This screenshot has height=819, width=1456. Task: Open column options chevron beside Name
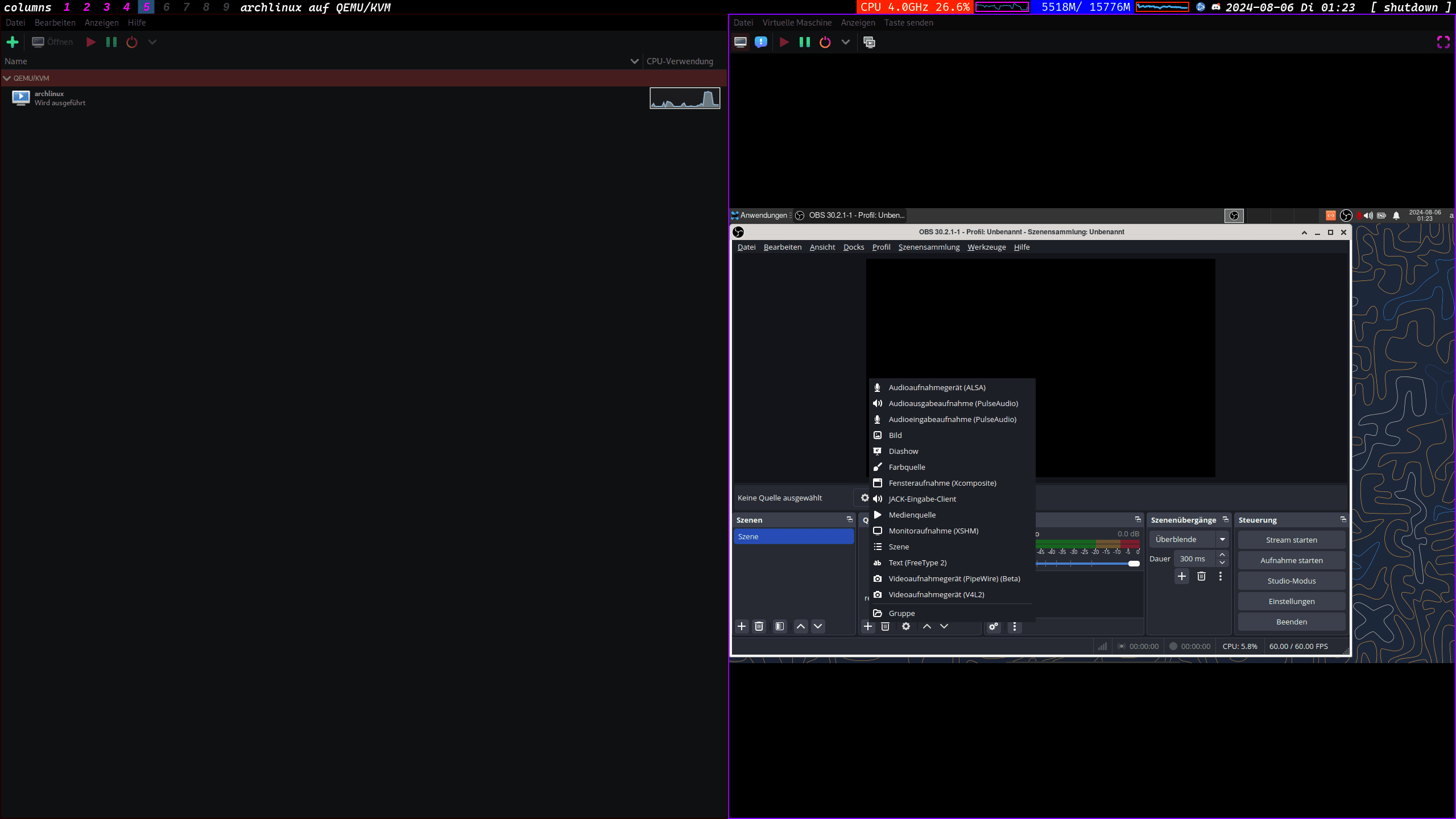635,61
